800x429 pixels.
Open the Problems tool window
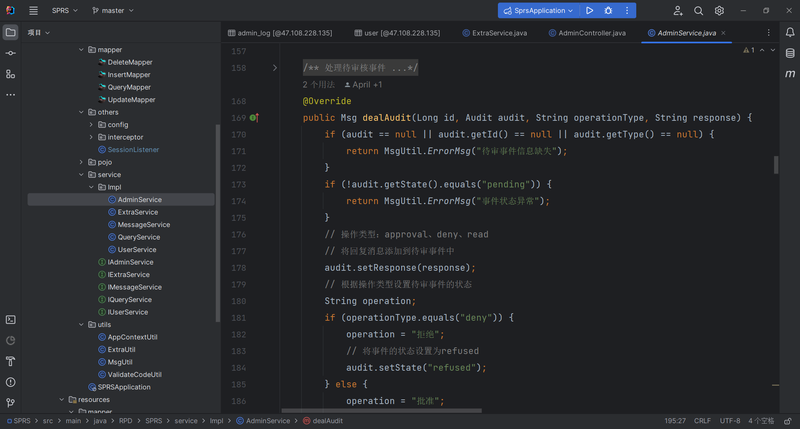(x=10, y=382)
